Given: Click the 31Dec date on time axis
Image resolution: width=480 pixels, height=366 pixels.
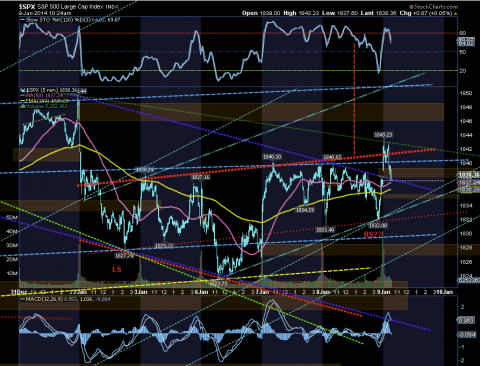Looking at the screenshot, I should (x=19, y=292).
